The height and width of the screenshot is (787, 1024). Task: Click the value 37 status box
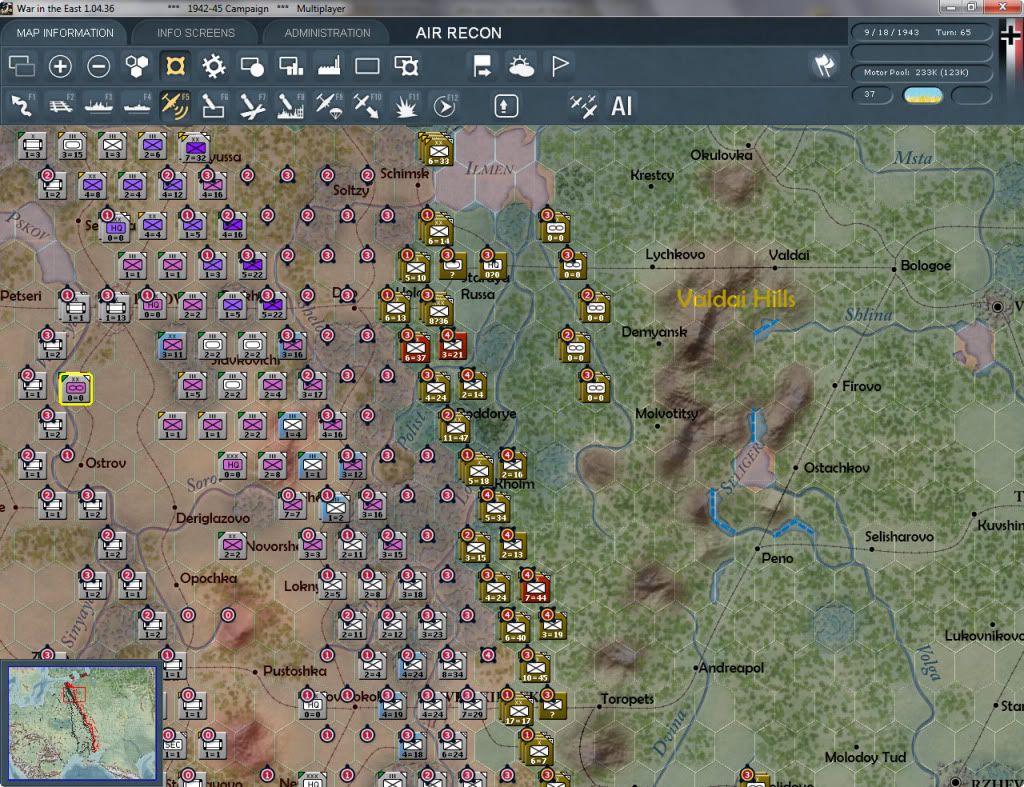coord(872,95)
